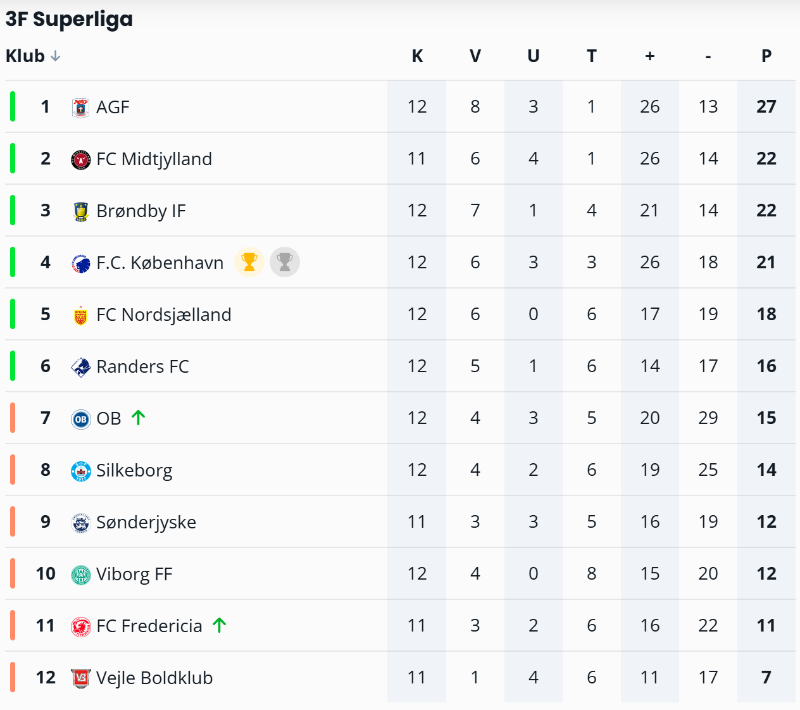
Task: Click the green up arrow beside FC Fredericia
Action: click(219, 626)
